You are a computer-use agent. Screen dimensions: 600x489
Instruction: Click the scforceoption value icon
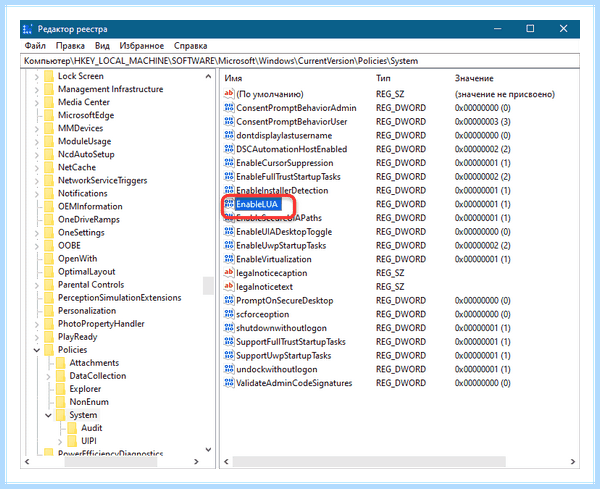(x=229, y=314)
